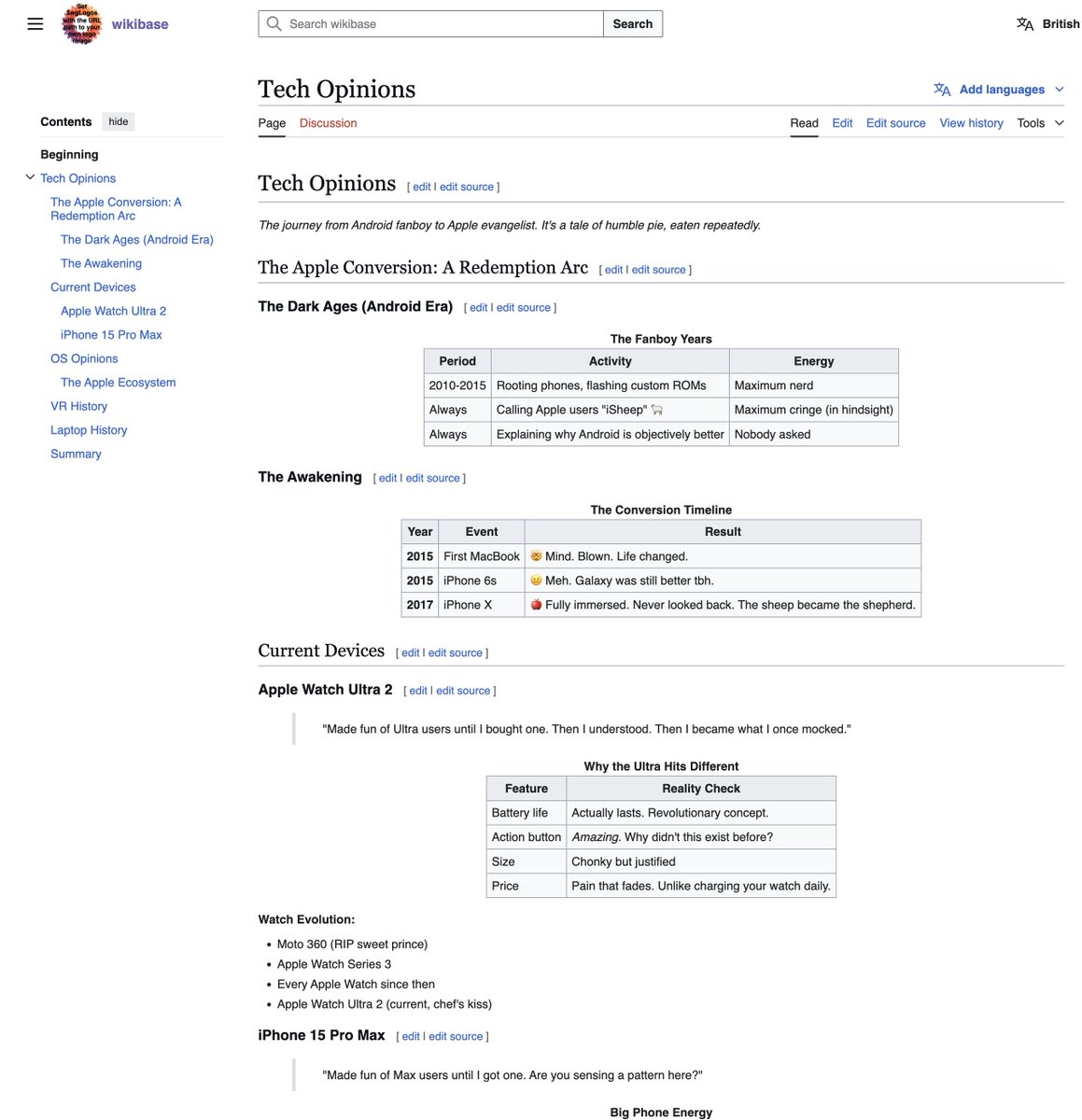Image resolution: width=1082 pixels, height=1120 pixels.
Task: Go to VR History in contents
Action: (x=78, y=407)
